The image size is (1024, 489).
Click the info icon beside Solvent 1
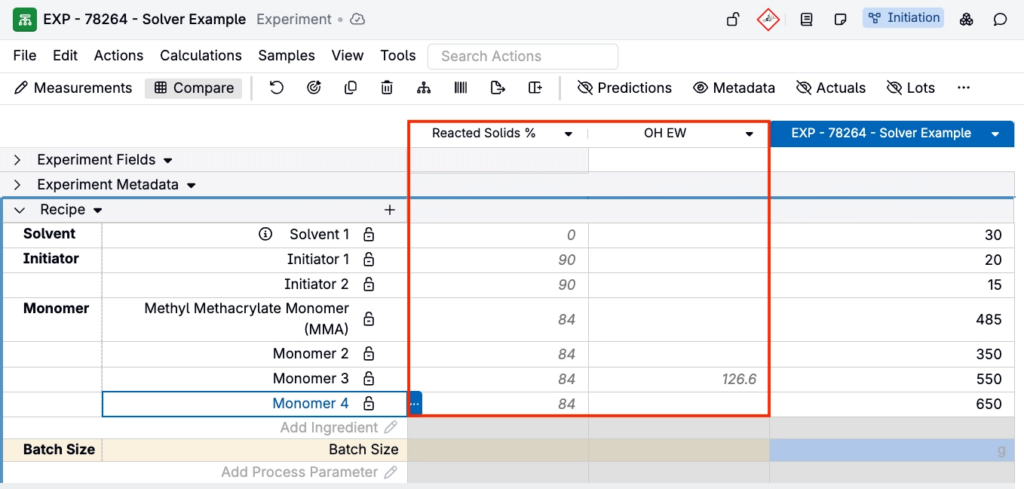[x=264, y=234]
